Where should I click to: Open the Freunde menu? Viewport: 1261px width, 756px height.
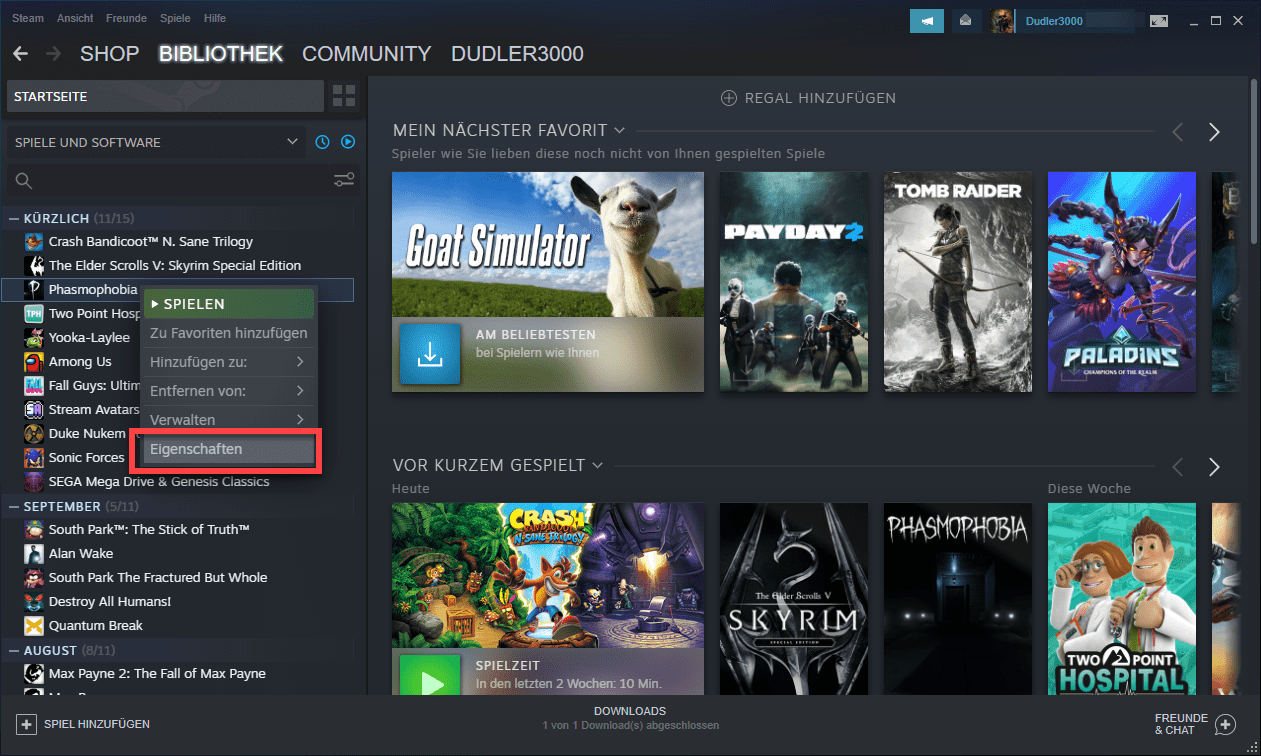pos(128,18)
